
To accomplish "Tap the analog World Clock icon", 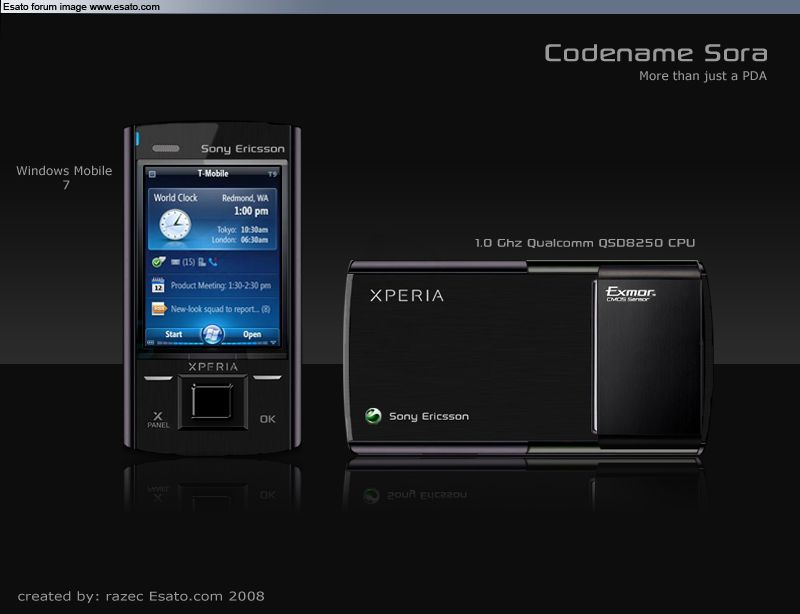I will click(x=174, y=223).
